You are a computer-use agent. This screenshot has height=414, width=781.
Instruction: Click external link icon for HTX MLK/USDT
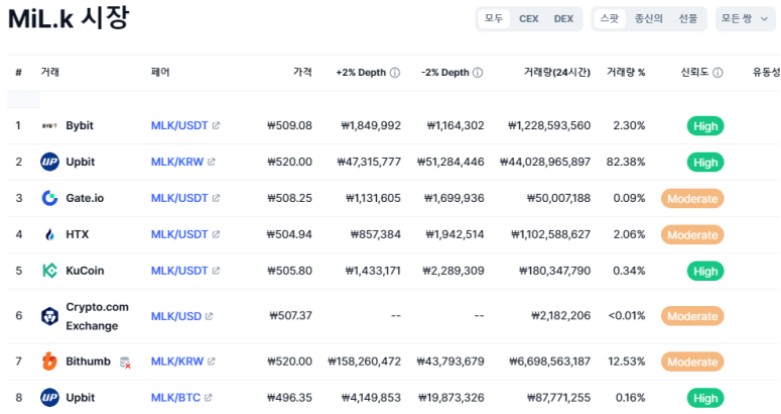coord(216,234)
